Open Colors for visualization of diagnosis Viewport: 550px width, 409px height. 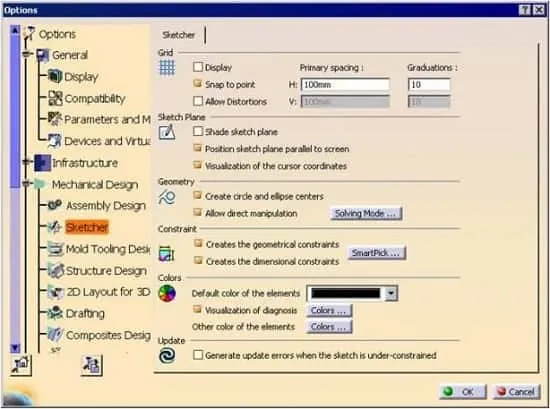[x=329, y=311]
